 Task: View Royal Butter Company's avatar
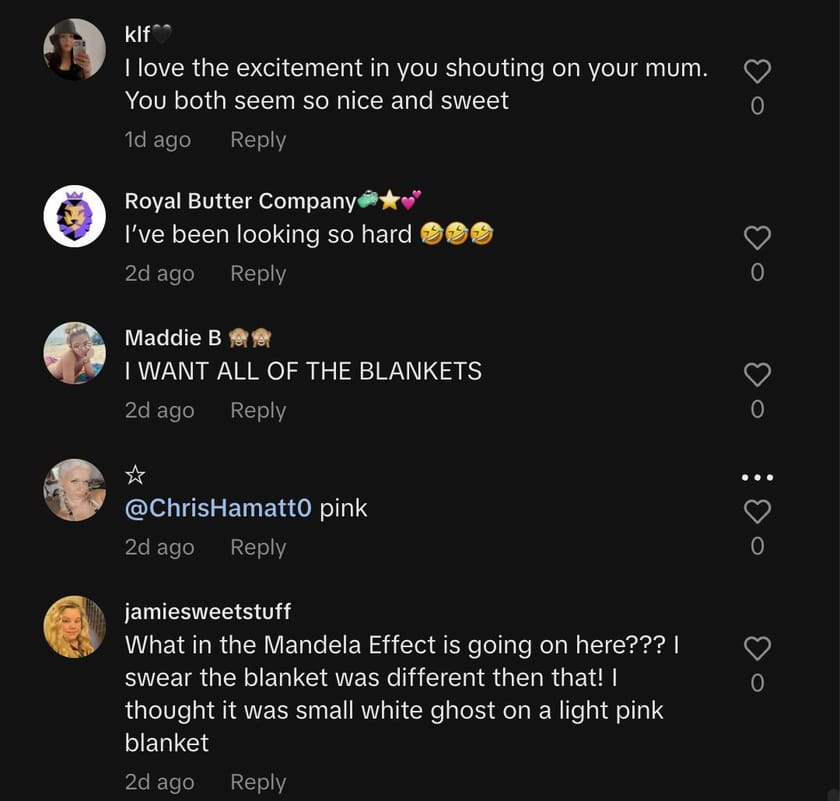pyautogui.click(x=74, y=215)
